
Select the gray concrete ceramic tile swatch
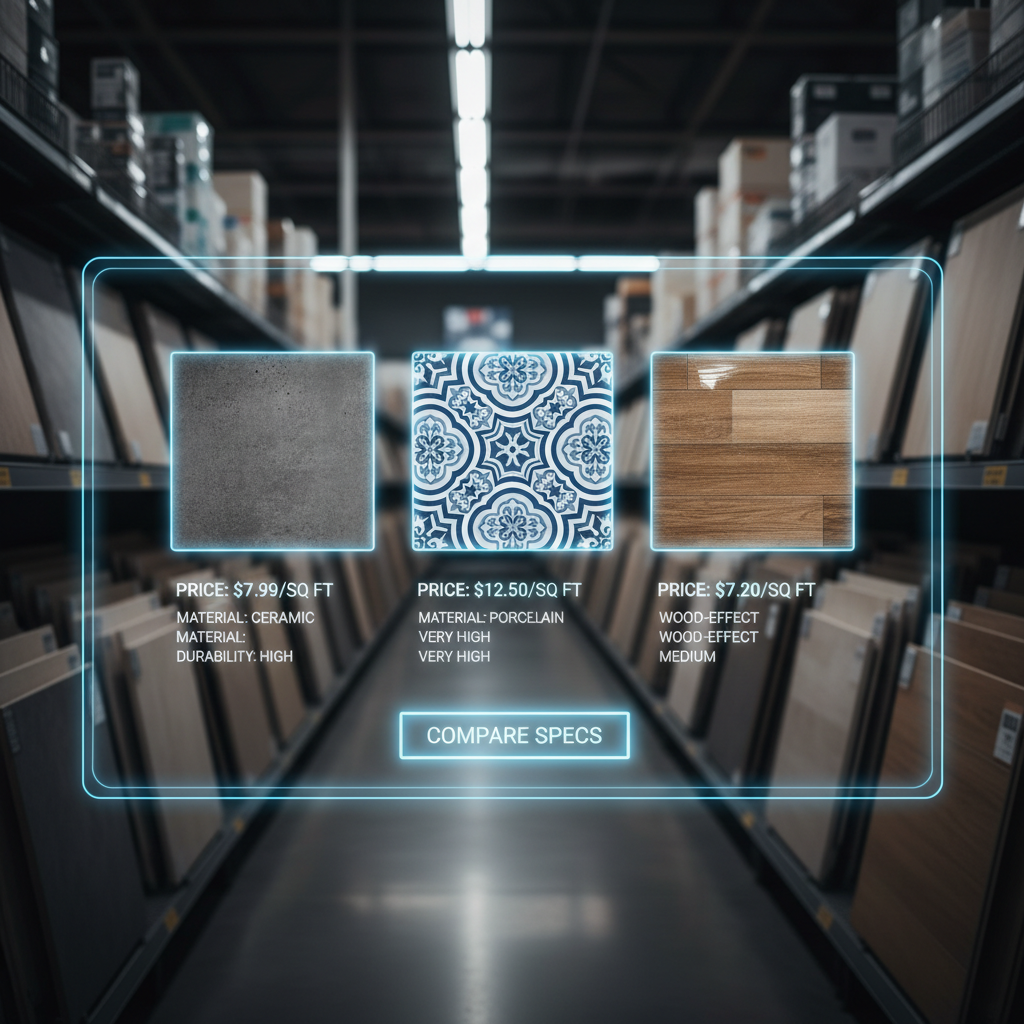pos(272,450)
